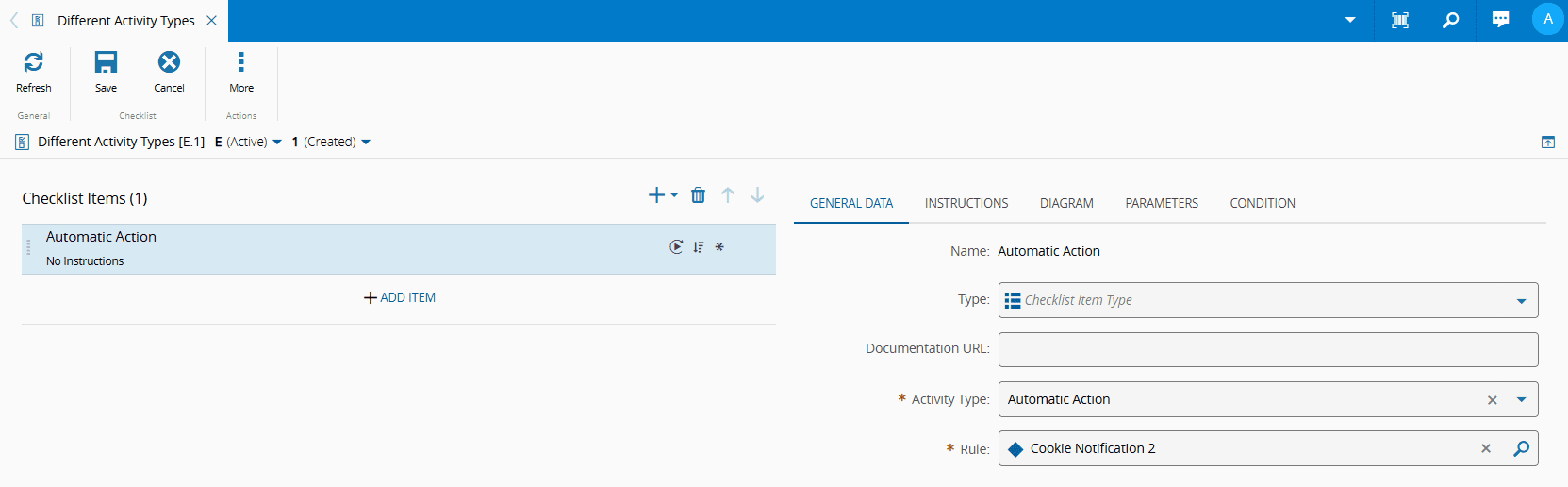1568x487 pixels.
Task: Grab the drag handle of Automatic Action
Action: pos(28,248)
